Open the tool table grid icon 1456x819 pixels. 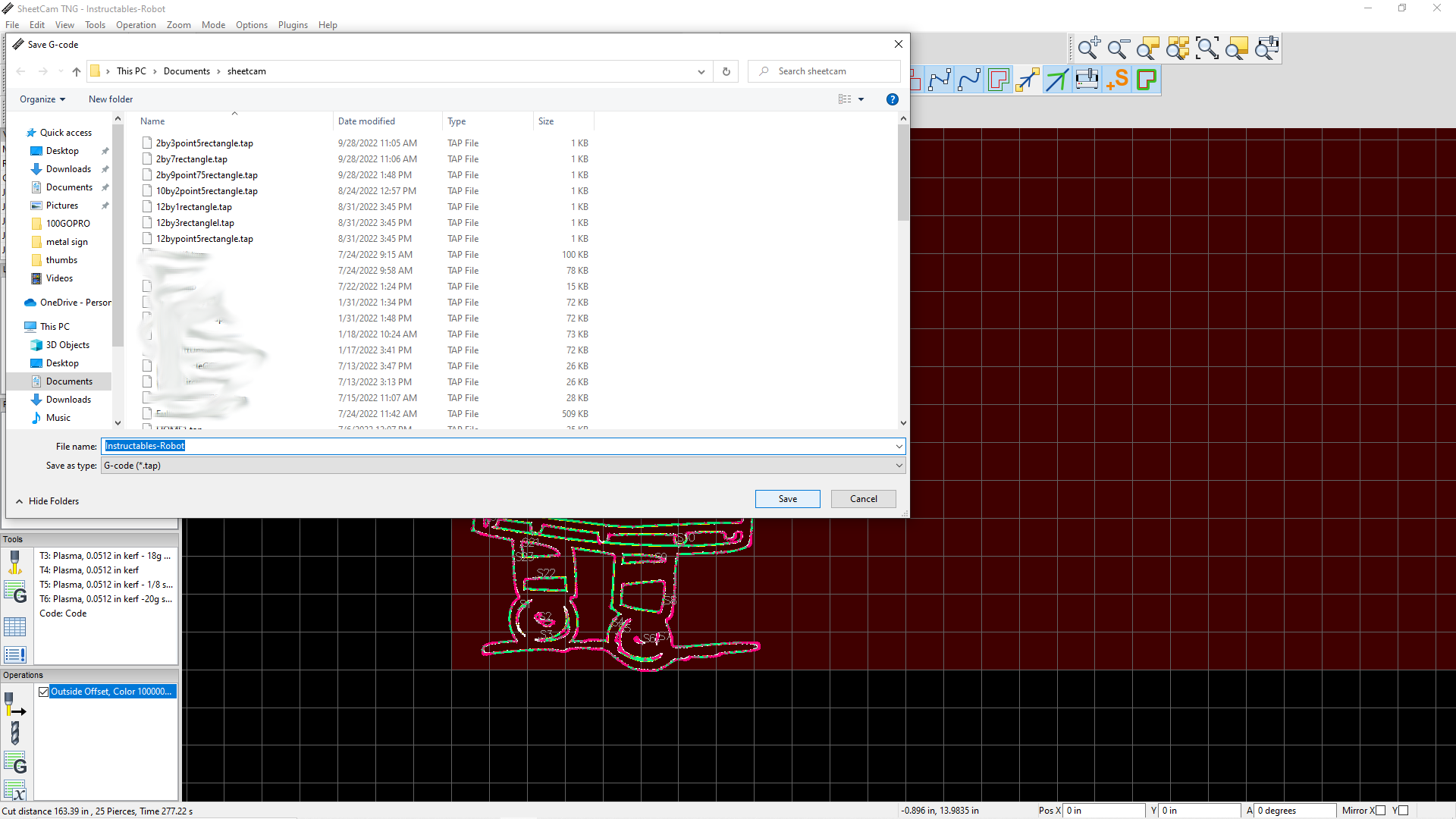[x=14, y=626]
